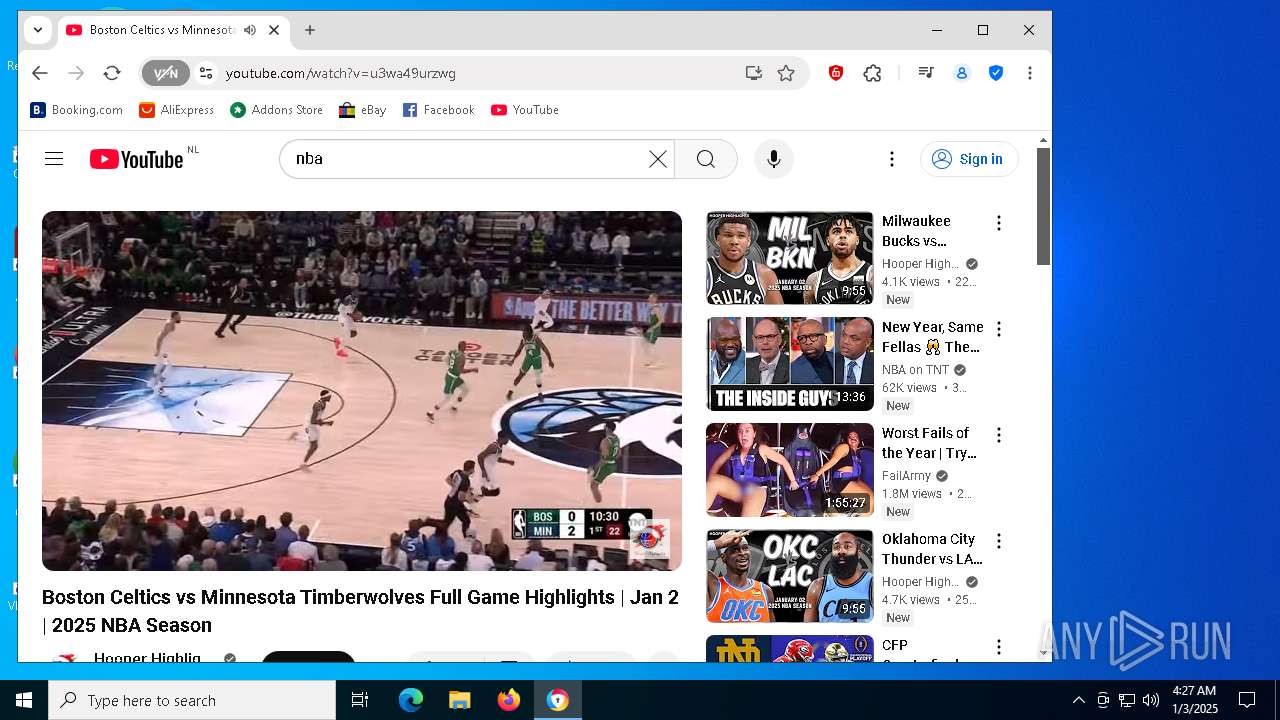This screenshot has height=720, width=1280.
Task: Open Addons Store bookmark
Action: [x=277, y=110]
